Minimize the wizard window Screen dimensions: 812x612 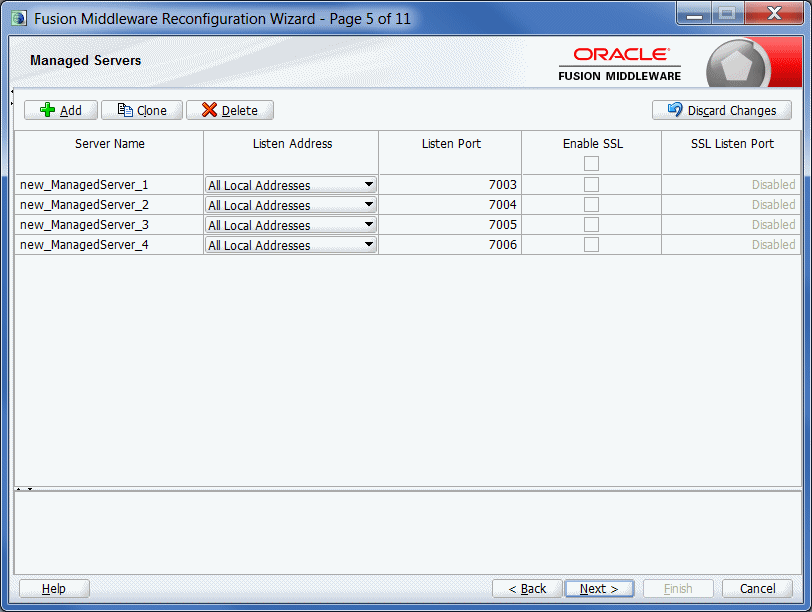[694, 14]
